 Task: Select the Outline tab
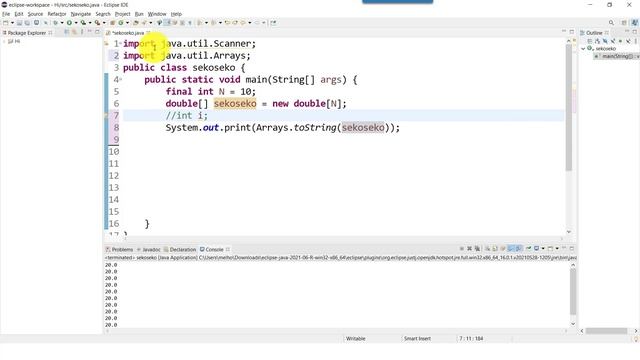coord(594,33)
